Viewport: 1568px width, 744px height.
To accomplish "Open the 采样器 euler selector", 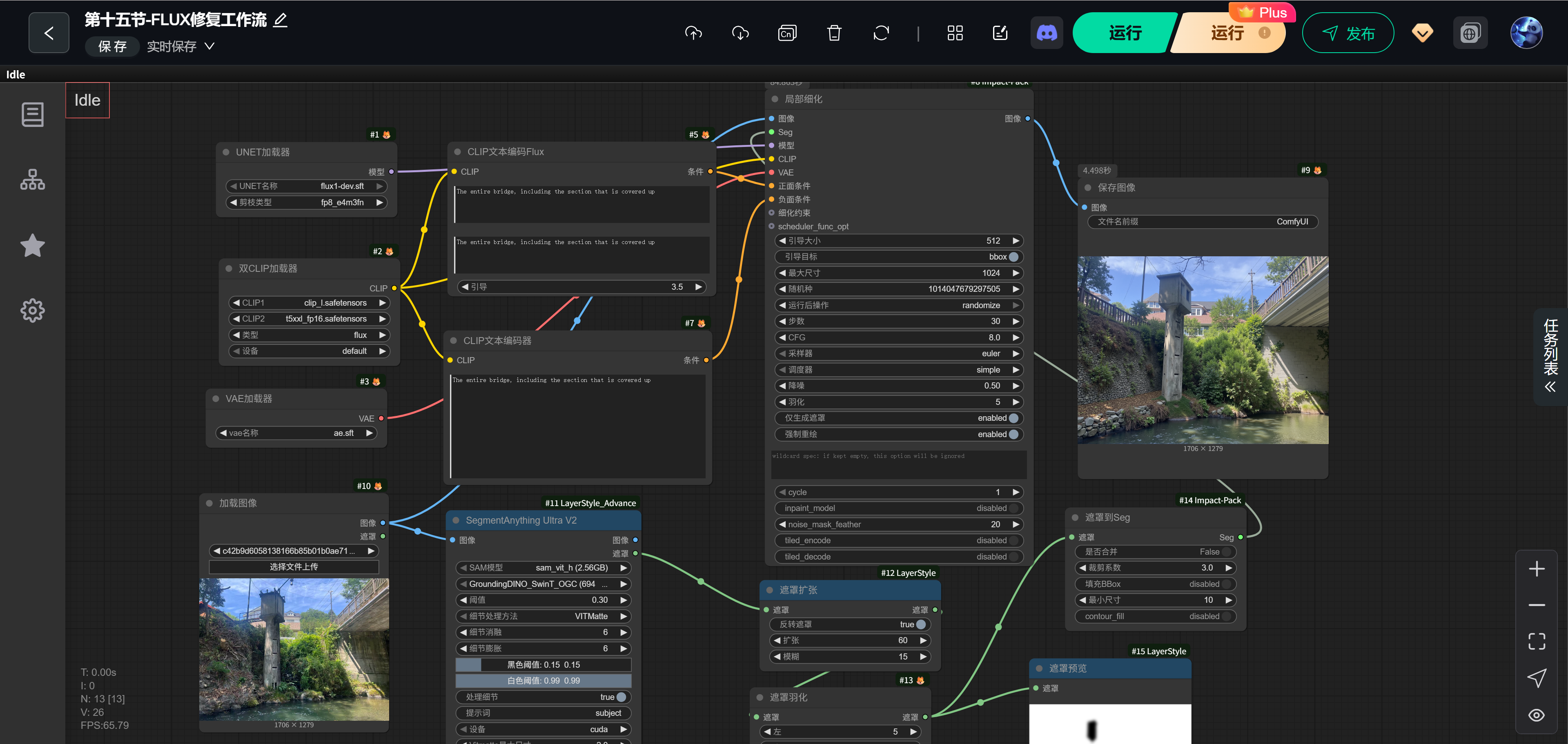I will [898, 353].
